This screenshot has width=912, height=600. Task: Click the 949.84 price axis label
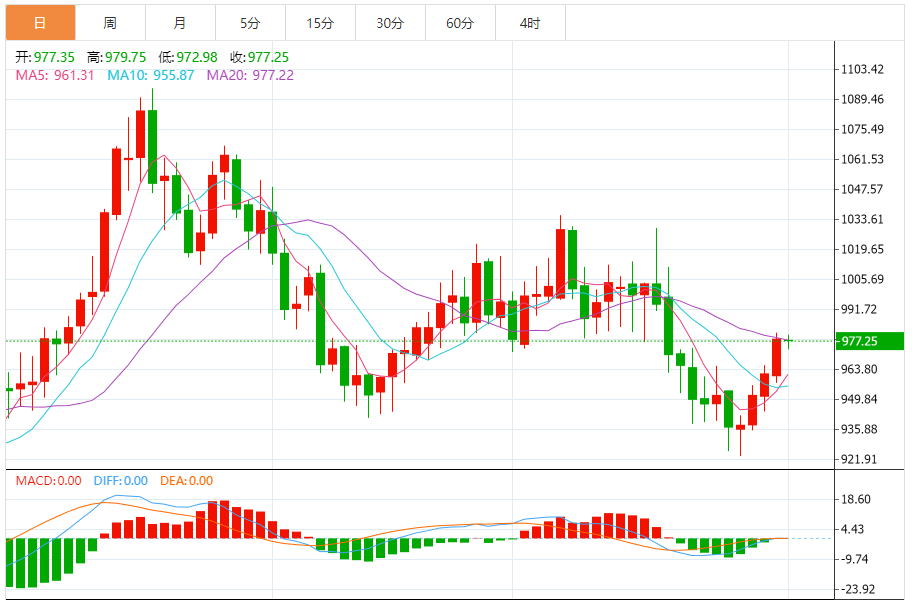(859, 399)
